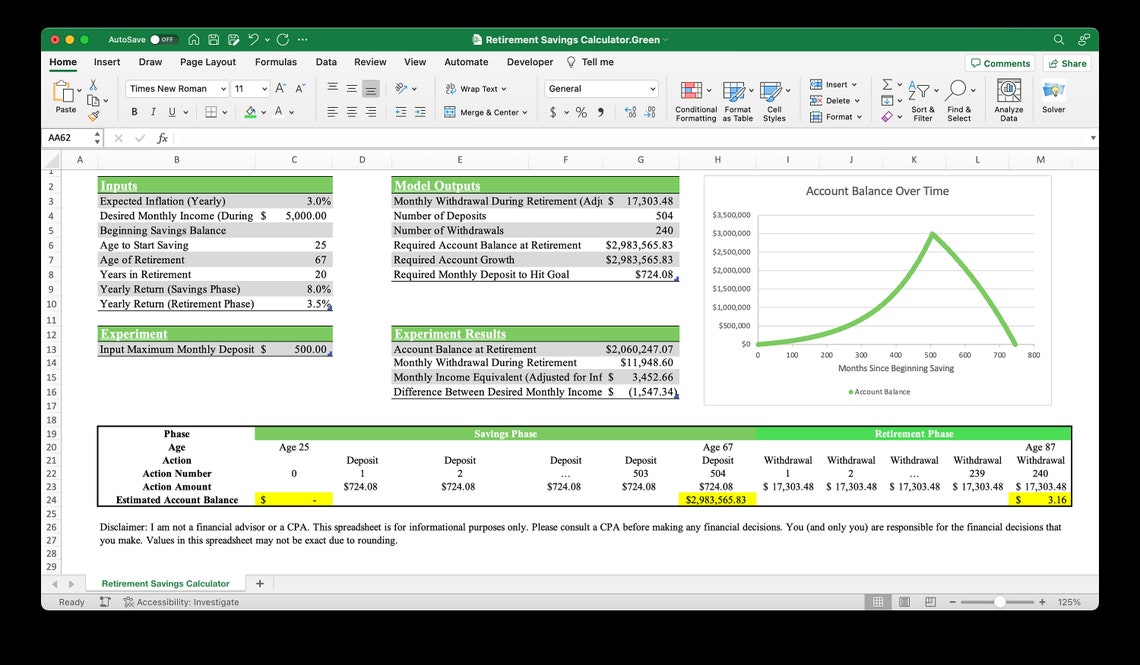1140x665 pixels.
Task: Switch to Normal view in status bar
Action: [x=878, y=602]
